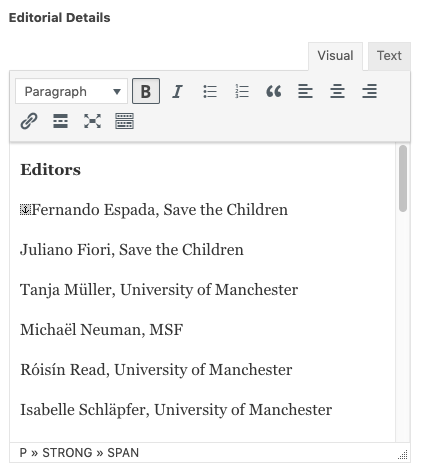Enter fullscreen editing mode
The width and height of the screenshot is (422, 470).
click(x=92, y=121)
